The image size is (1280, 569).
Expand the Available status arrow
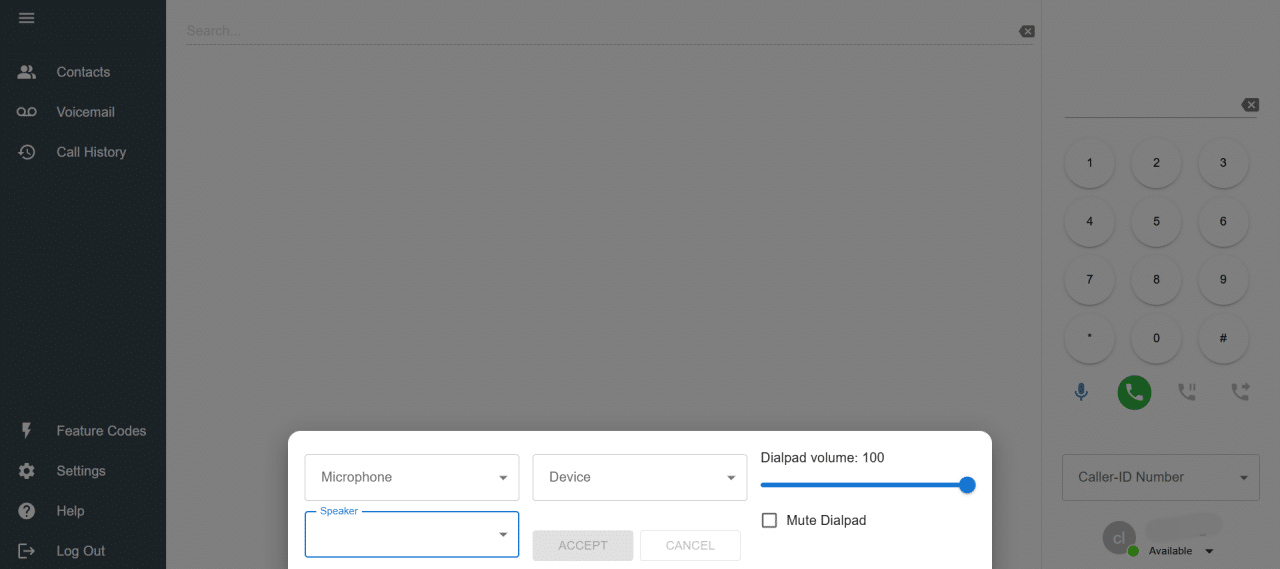(x=1209, y=552)
